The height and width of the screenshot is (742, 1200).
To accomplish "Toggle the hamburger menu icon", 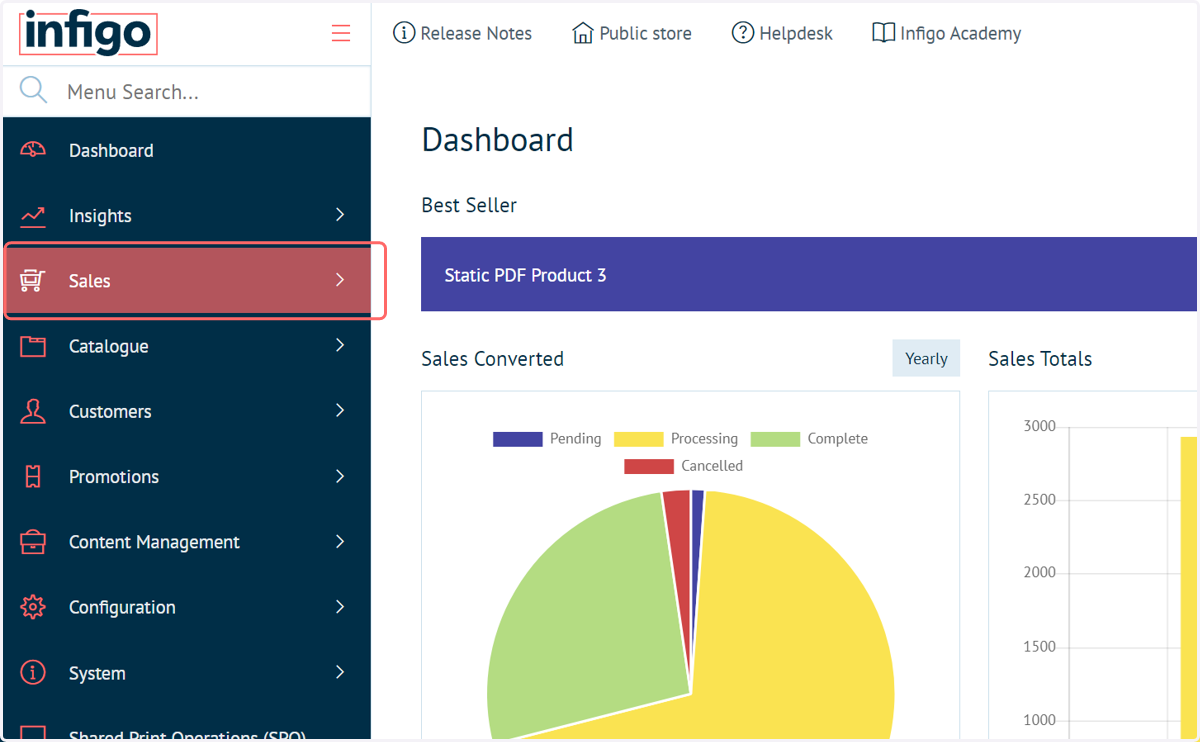I will coord(341,33).
